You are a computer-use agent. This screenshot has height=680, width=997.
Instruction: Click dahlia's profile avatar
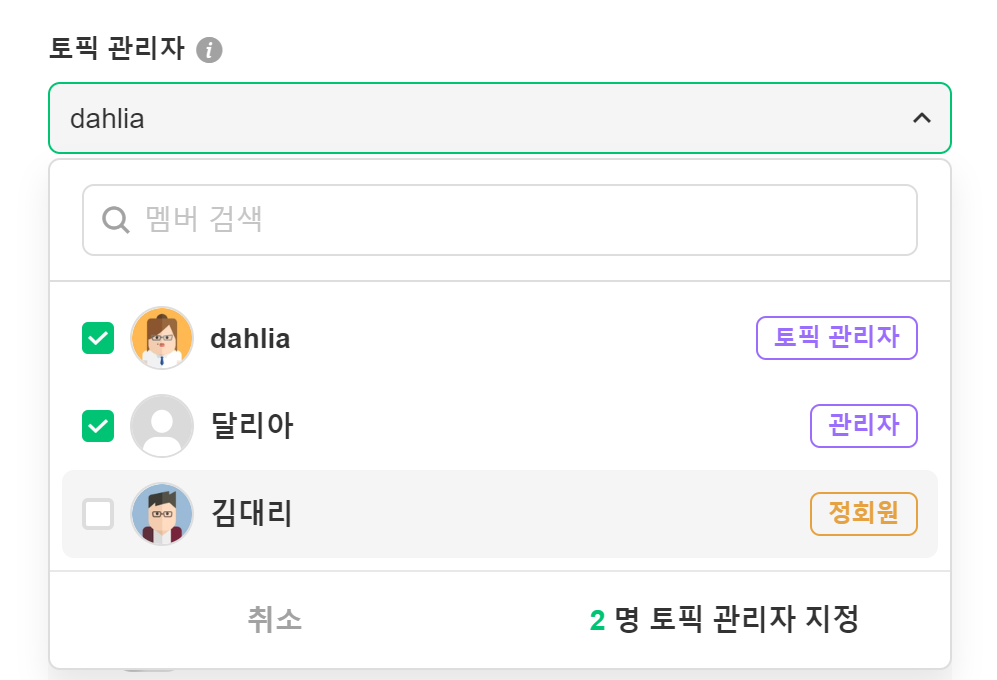[161, 338]
